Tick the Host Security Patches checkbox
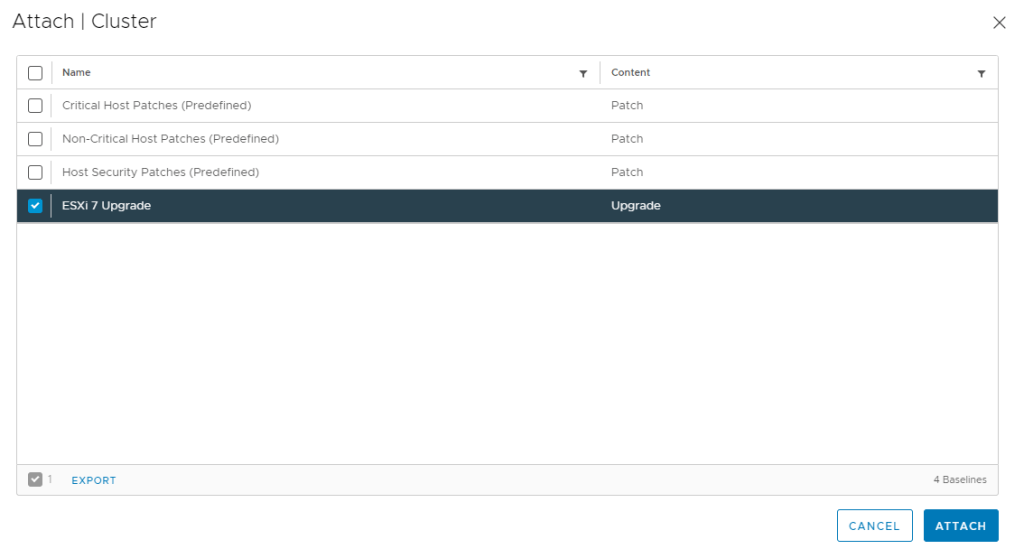1024x549 pixels. pos(35,172)
